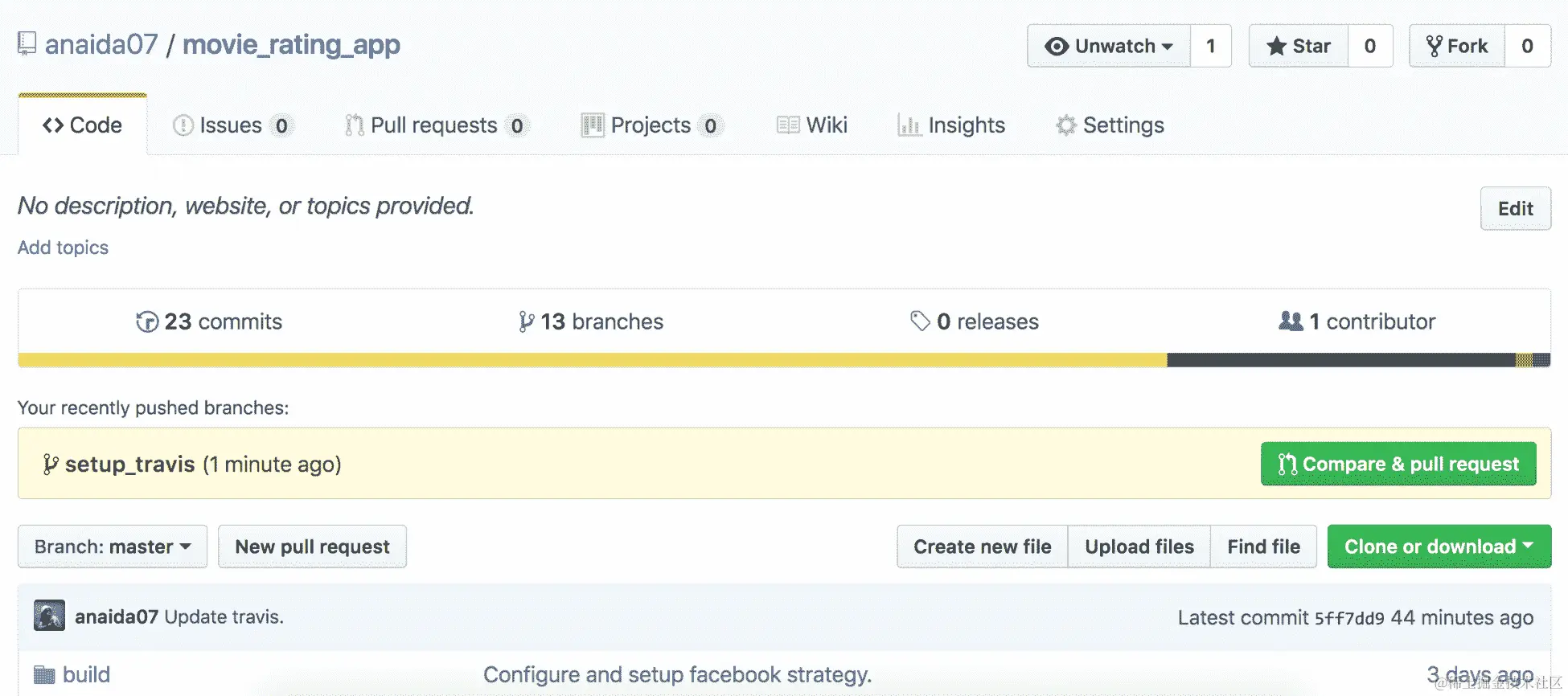
Task: Open the Pull requests tab
Action: 434,125
